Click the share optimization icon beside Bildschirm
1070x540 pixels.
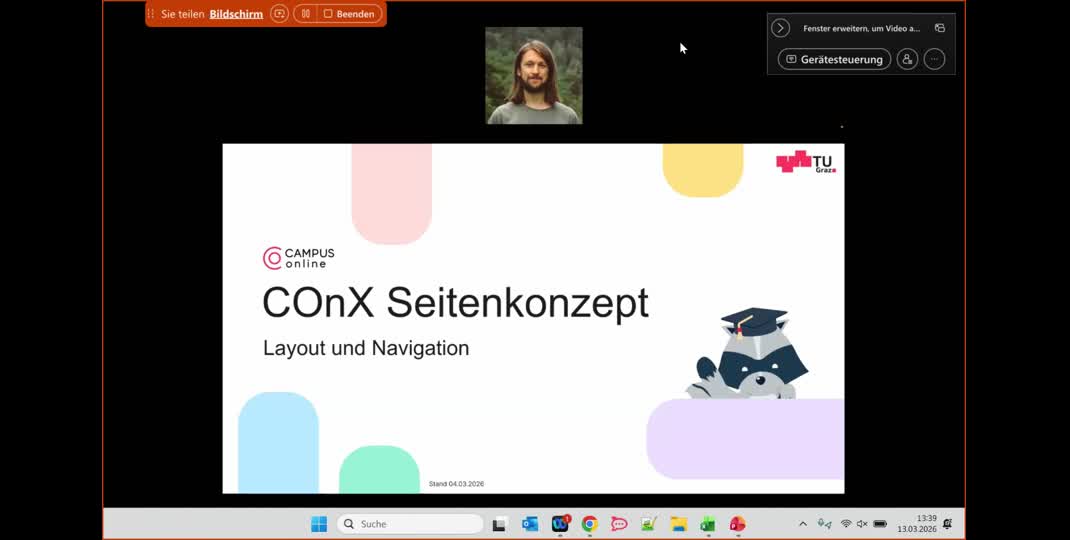click(279, 14)
